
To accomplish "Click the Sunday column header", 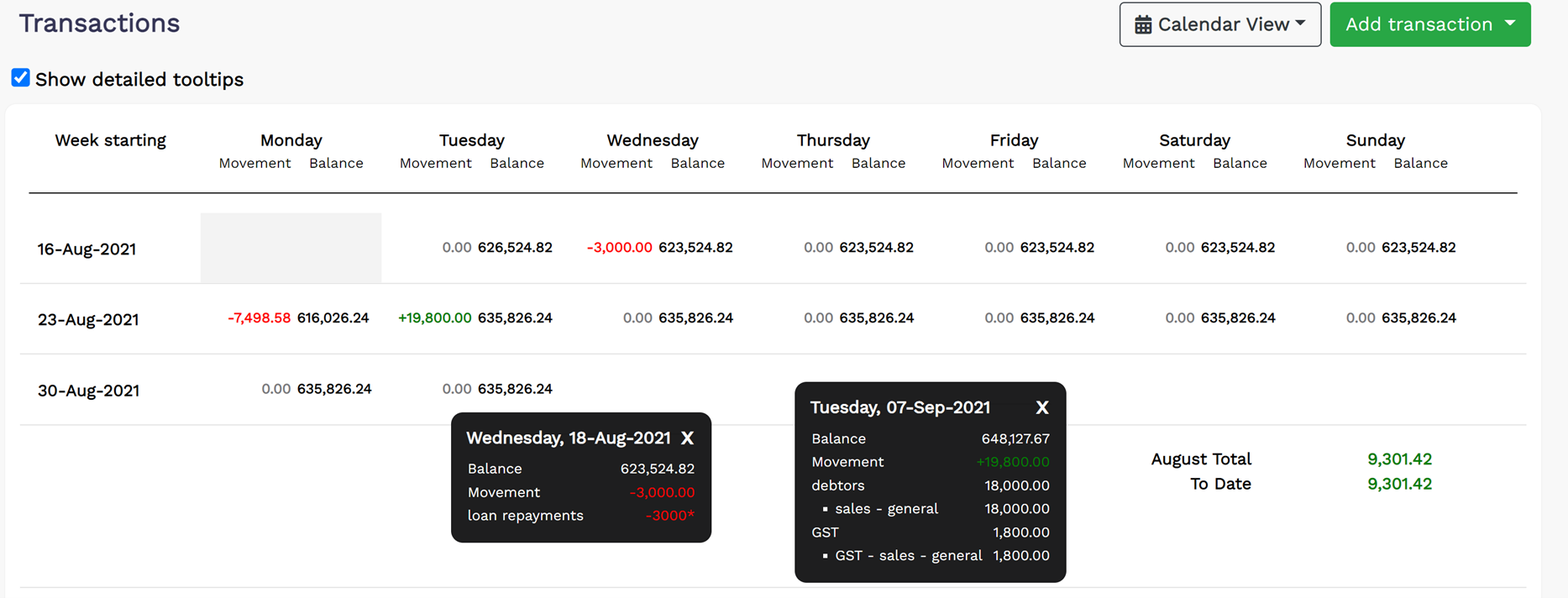I will pos(1375,139).
